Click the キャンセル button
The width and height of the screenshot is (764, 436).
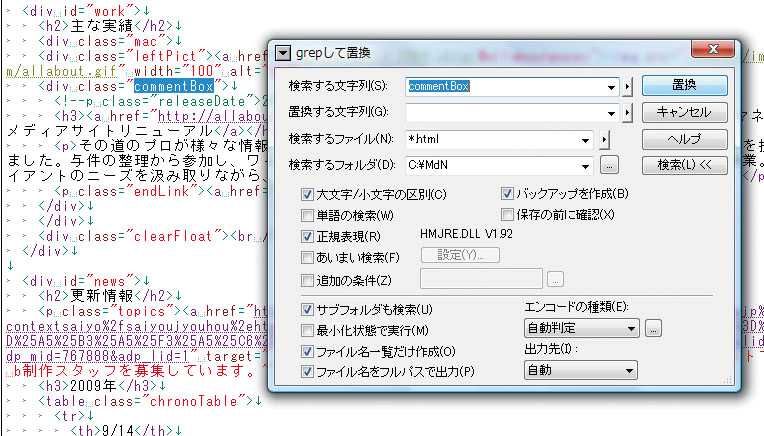[685, 112]
